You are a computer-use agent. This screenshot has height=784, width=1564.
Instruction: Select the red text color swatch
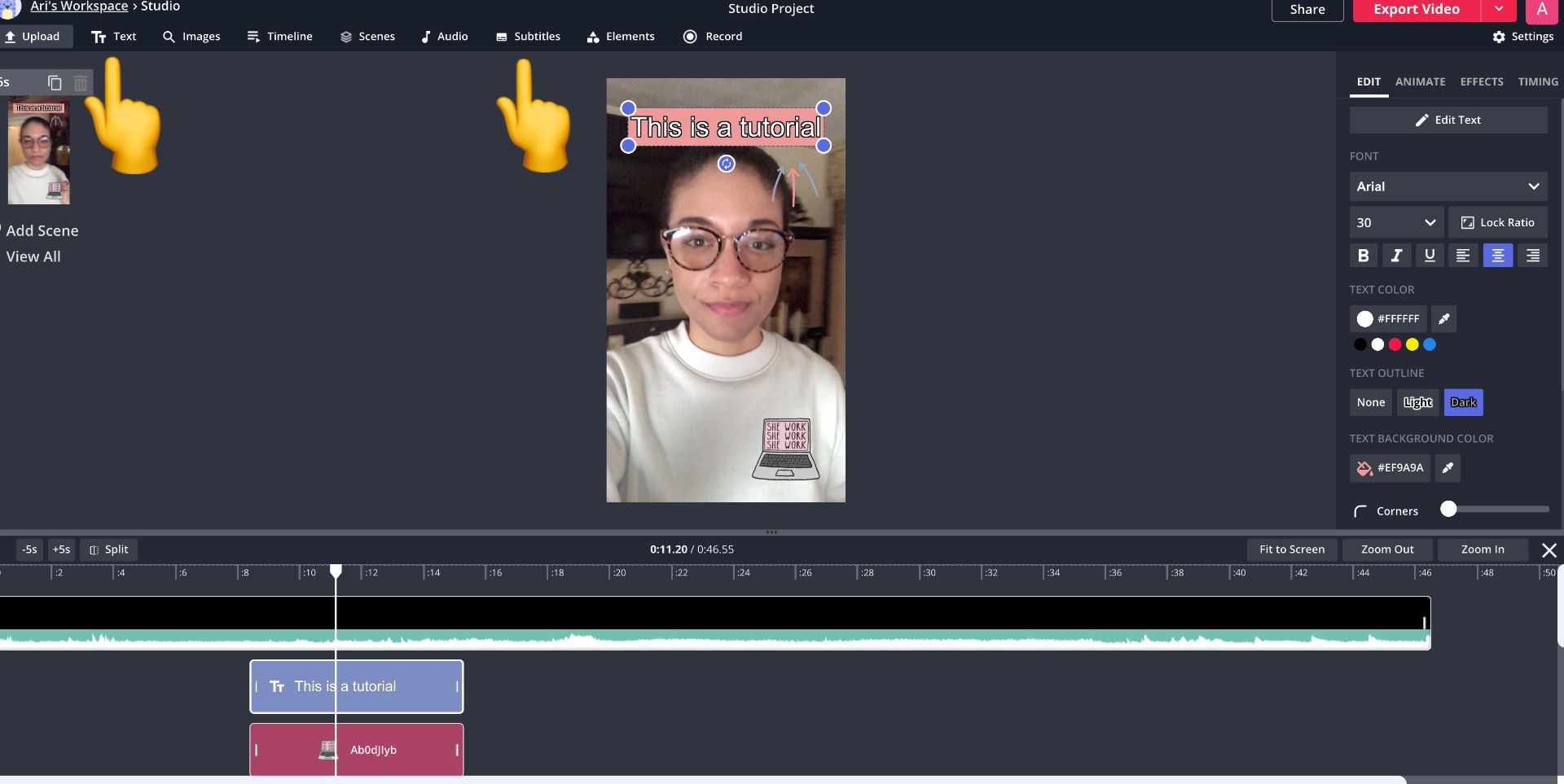(x=1395, y=344)
